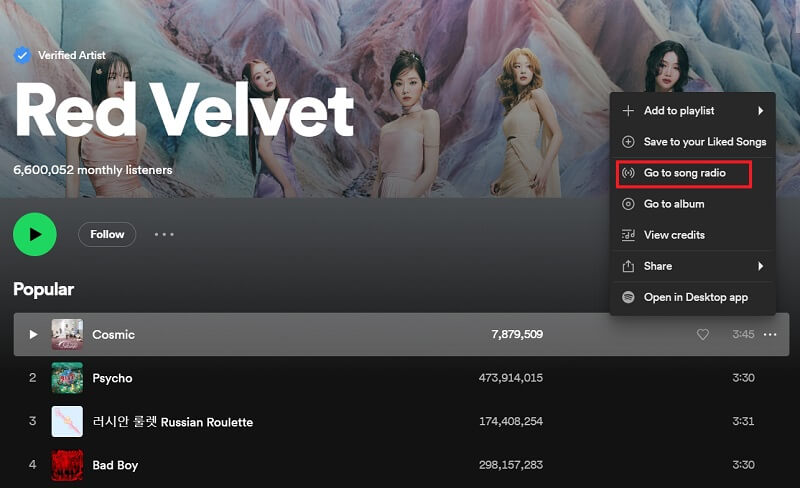The image size is (800, 488).
Task: Click play count 7,879,509
Action: pyautogui.click(x=517, y=334)
